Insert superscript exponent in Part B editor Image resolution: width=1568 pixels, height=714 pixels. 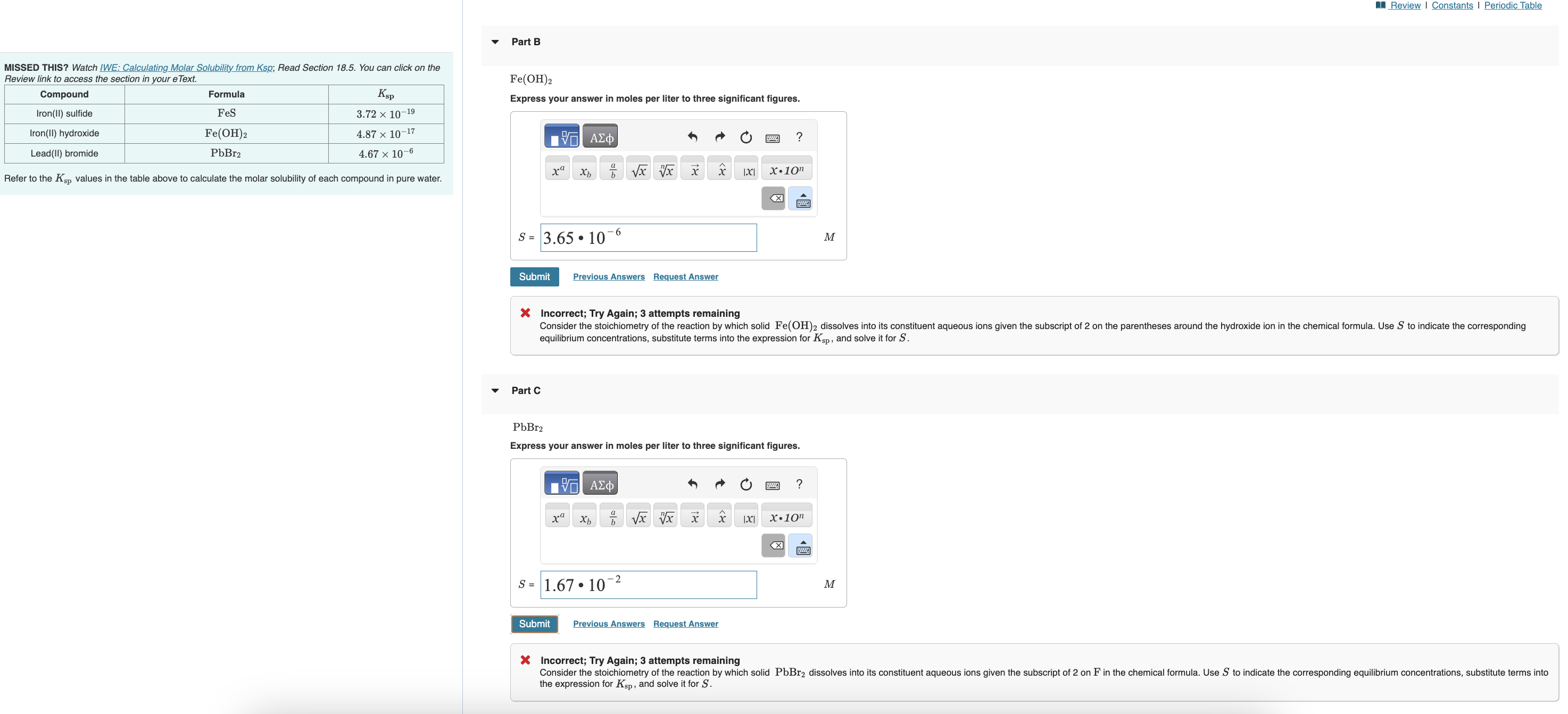[x=558, y=170]
